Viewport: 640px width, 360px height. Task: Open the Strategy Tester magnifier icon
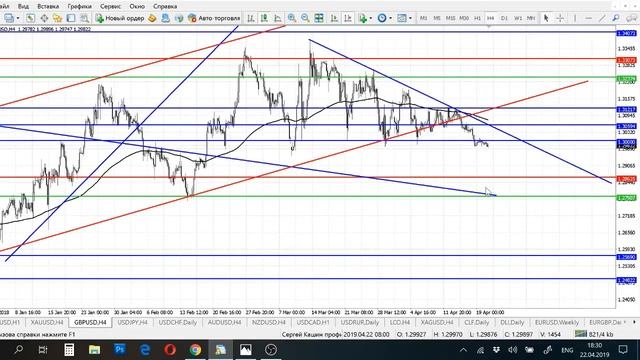click(84, 18)
